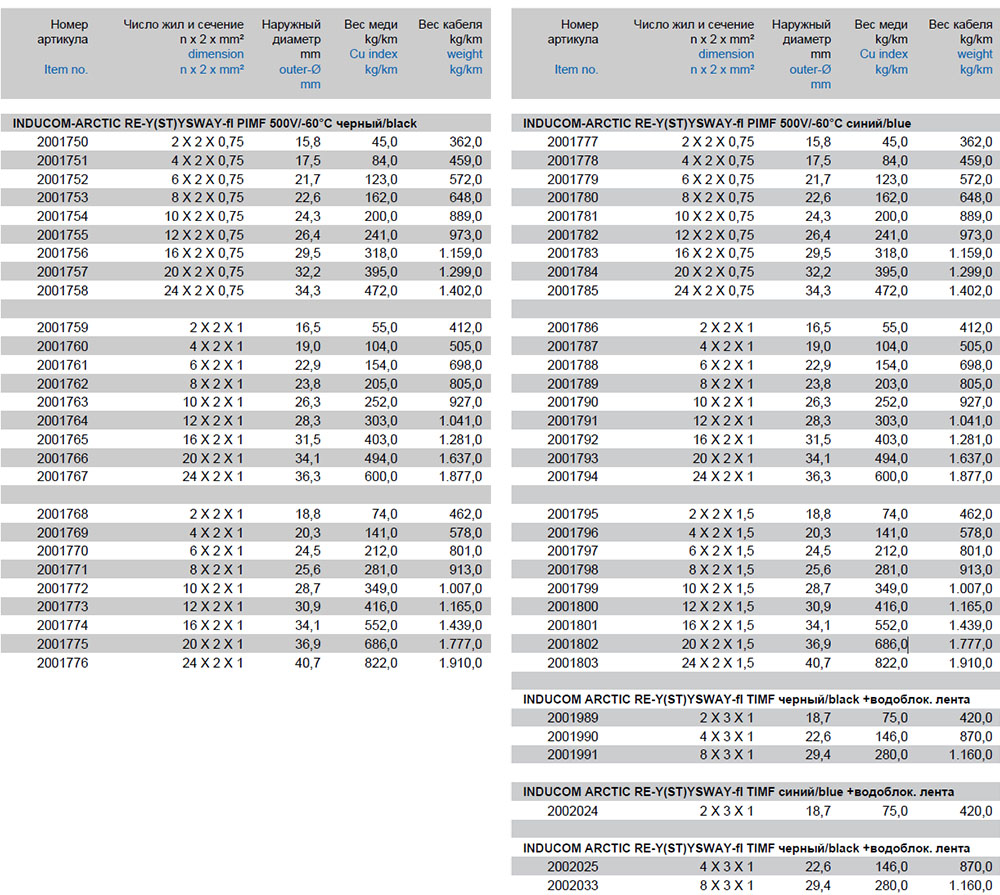The width and height of the screenshot is (1000, 895).
Task: Select item number 2001990
Action: [x=573, y=736]
